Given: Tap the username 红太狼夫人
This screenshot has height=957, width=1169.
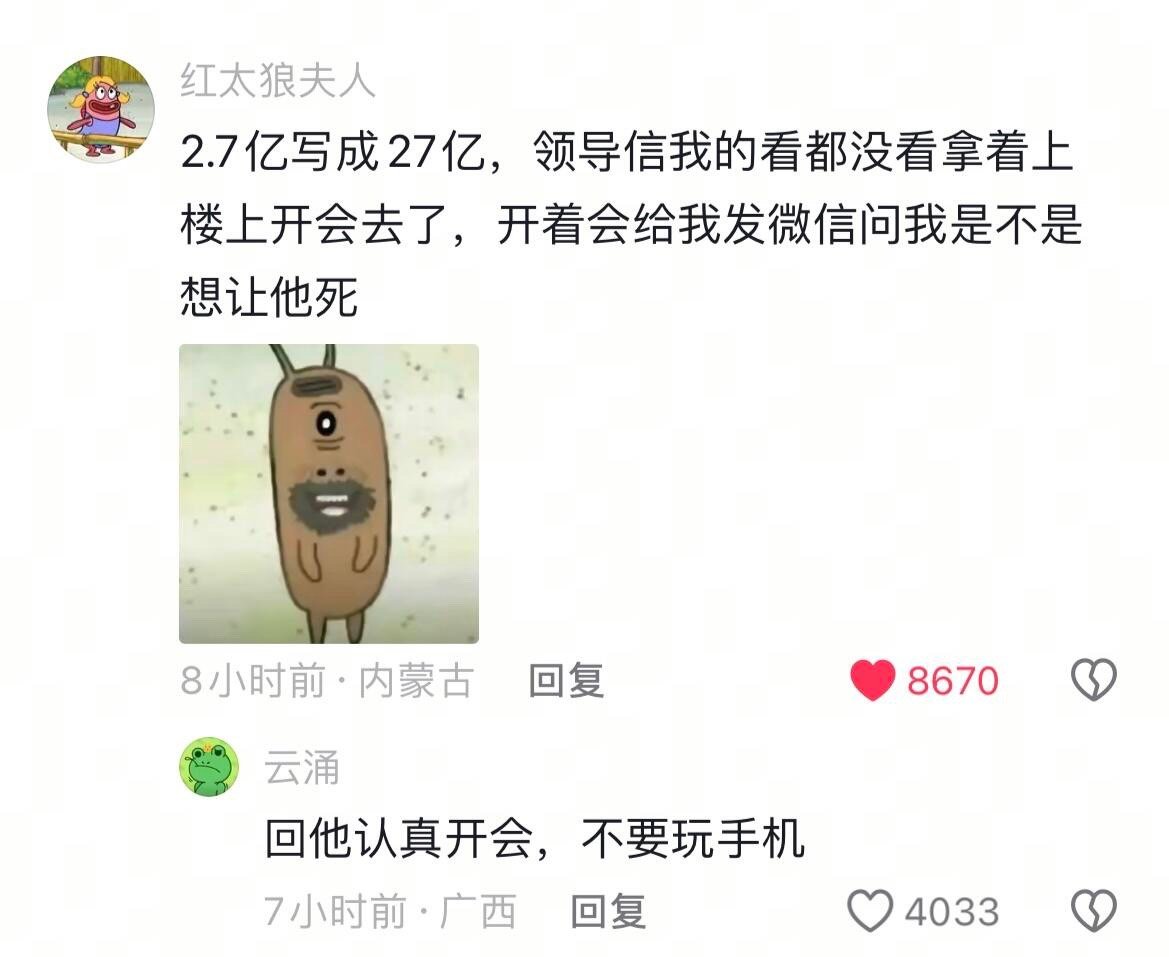Looking at the screenshot, I should coord(277,80).
